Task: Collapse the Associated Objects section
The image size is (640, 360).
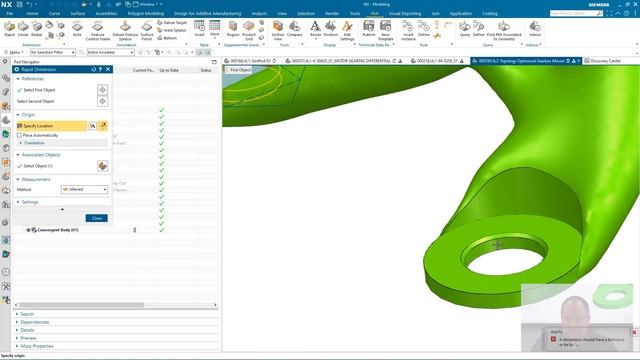Action: click(18, 155)
